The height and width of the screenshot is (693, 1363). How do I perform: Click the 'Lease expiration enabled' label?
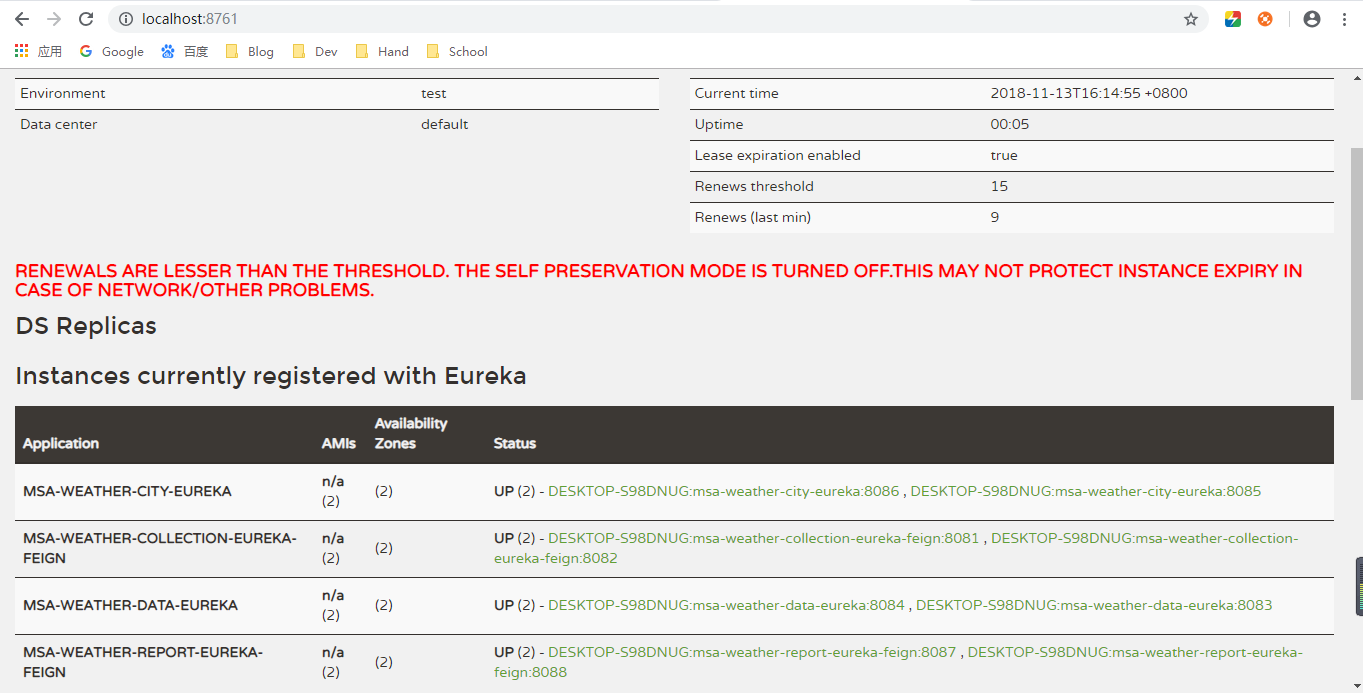click(x=778, y=155)
